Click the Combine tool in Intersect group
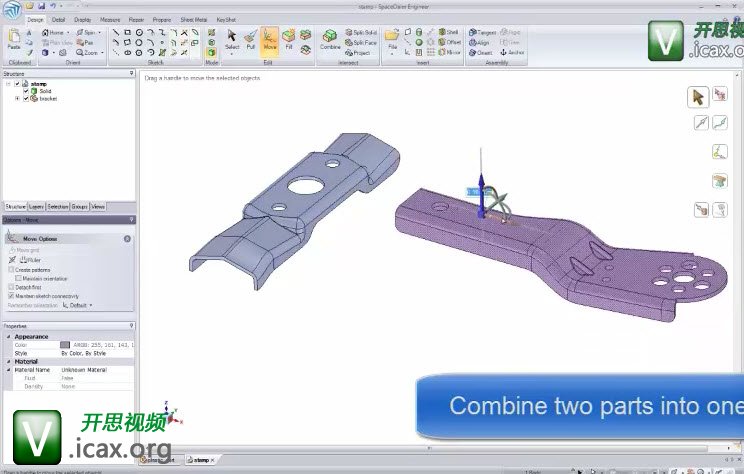This screenshot has width=744, height=474. (330, 39)
